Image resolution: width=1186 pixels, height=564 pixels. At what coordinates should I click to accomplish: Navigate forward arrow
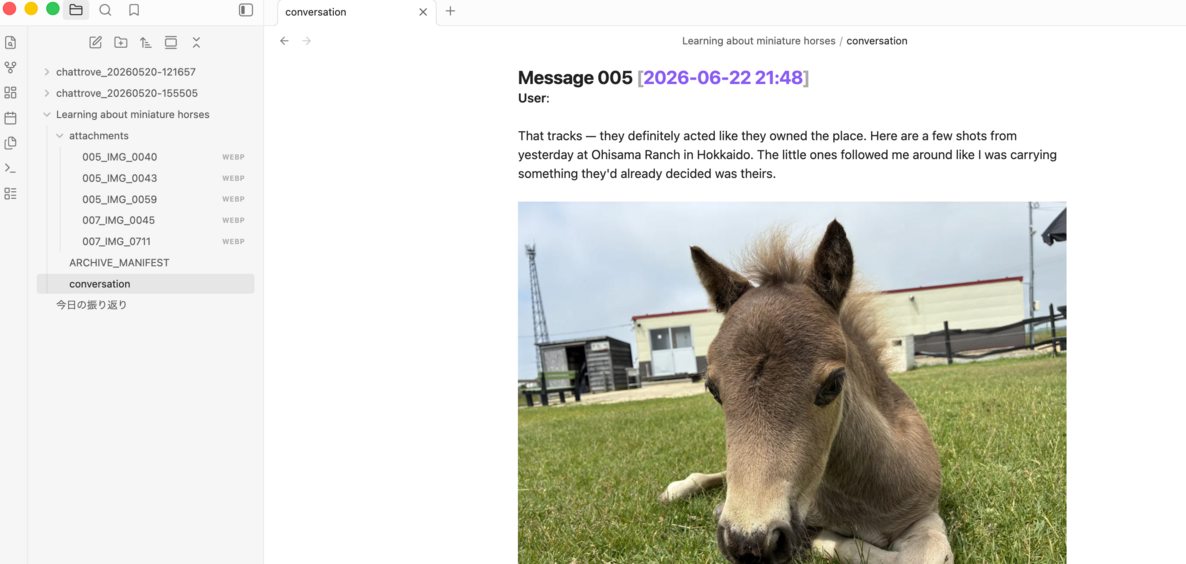pyautogui.click(x=306, y=41)
